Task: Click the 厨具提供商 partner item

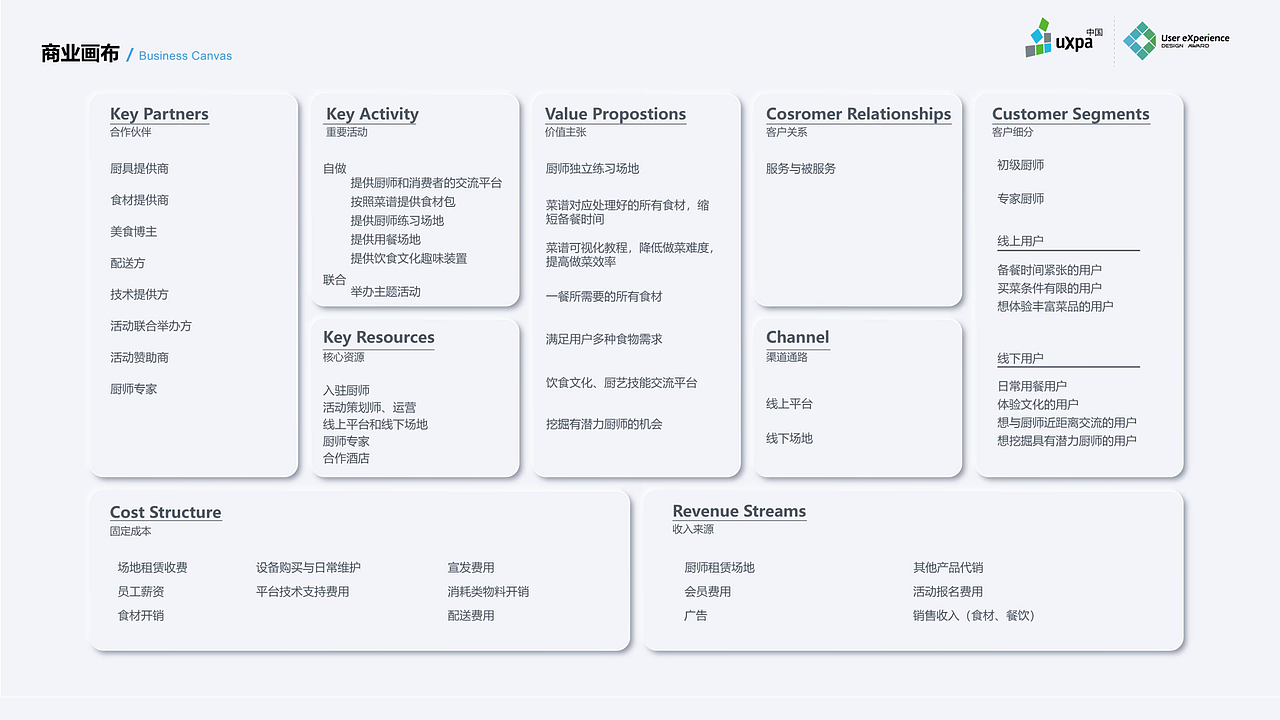Action: click(x=139, y=169)
